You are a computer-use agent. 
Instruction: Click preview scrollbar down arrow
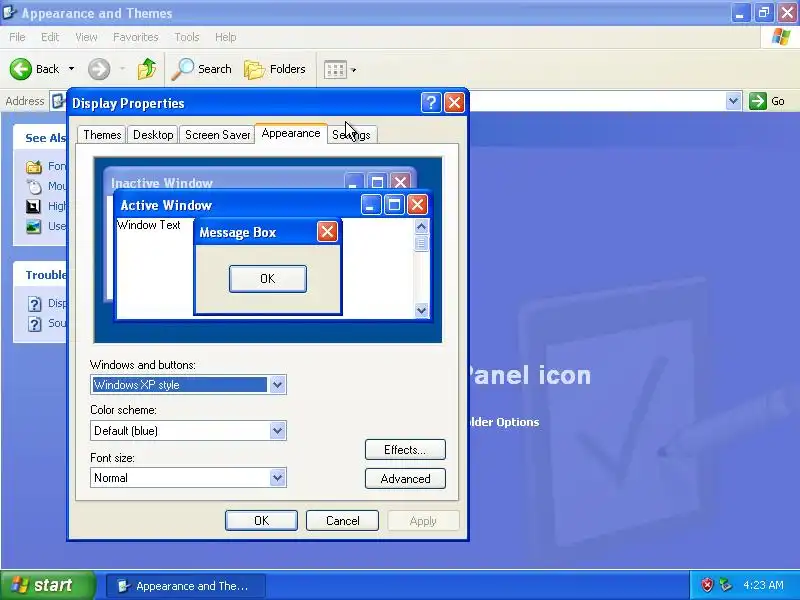click(x=421, y=310)
